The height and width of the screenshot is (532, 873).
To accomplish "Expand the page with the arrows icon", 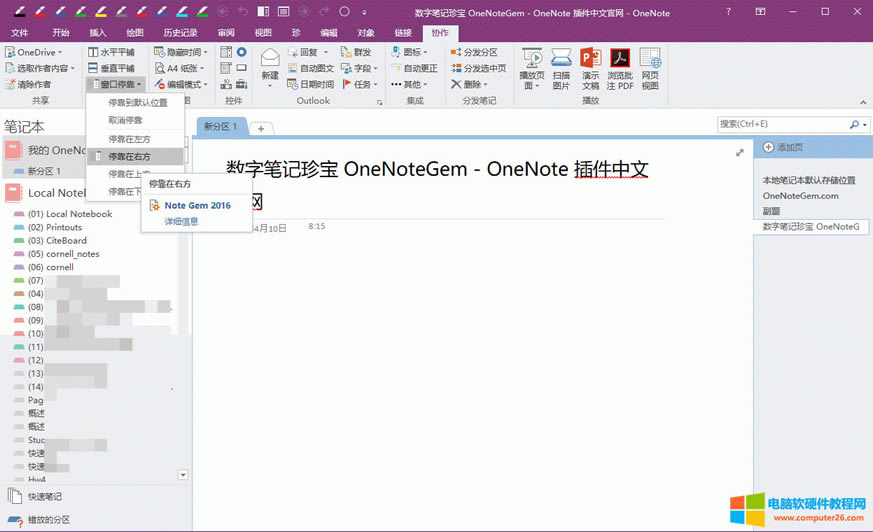I will pyautogui.click(x=739, y=152).
